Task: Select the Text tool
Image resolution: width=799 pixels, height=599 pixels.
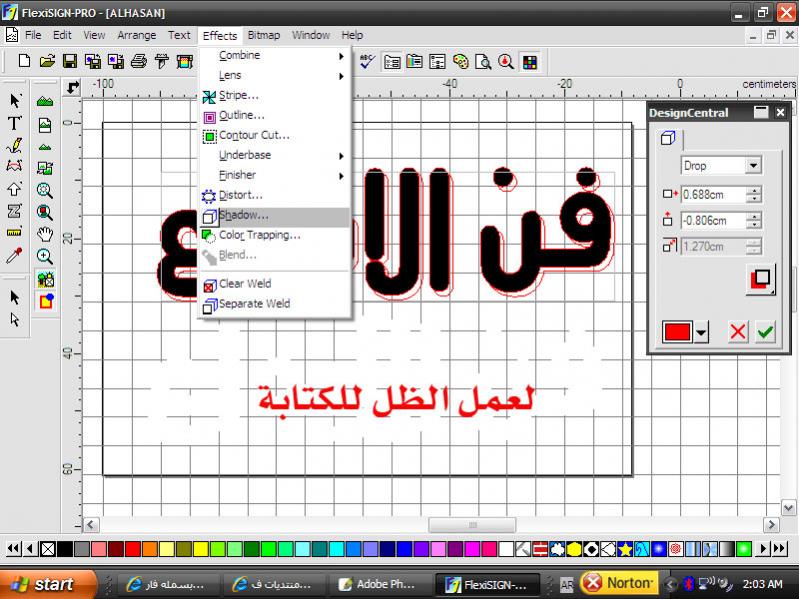Action: 15,123
